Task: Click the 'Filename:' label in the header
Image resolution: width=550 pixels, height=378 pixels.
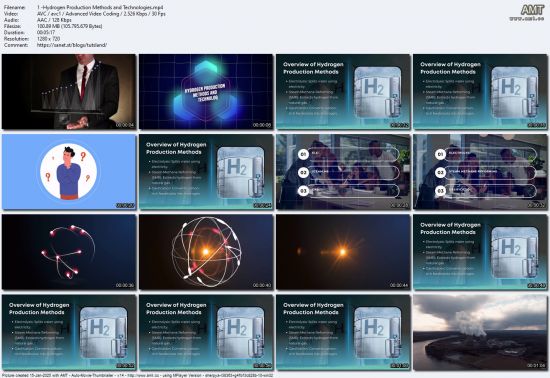Action: [14, 7]
